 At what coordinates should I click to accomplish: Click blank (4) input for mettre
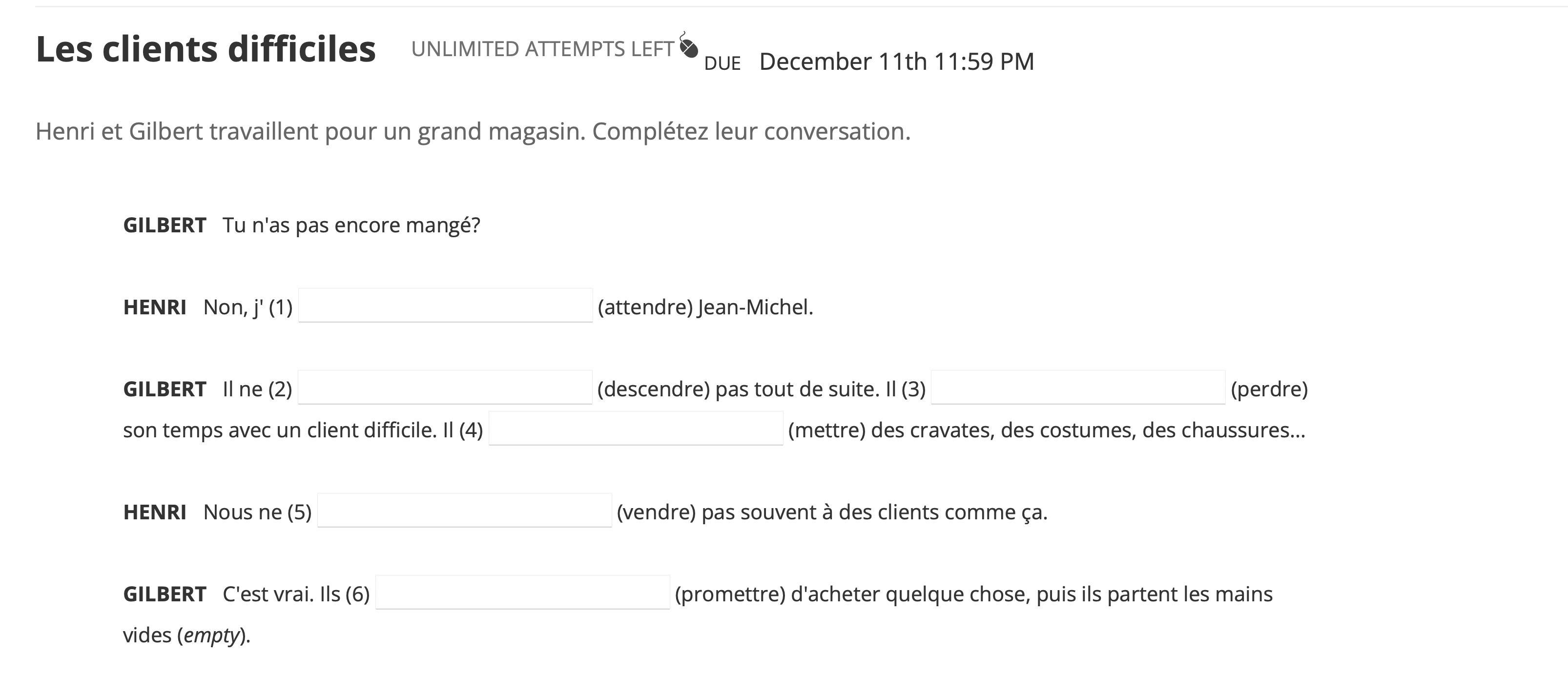coord(636,429)
